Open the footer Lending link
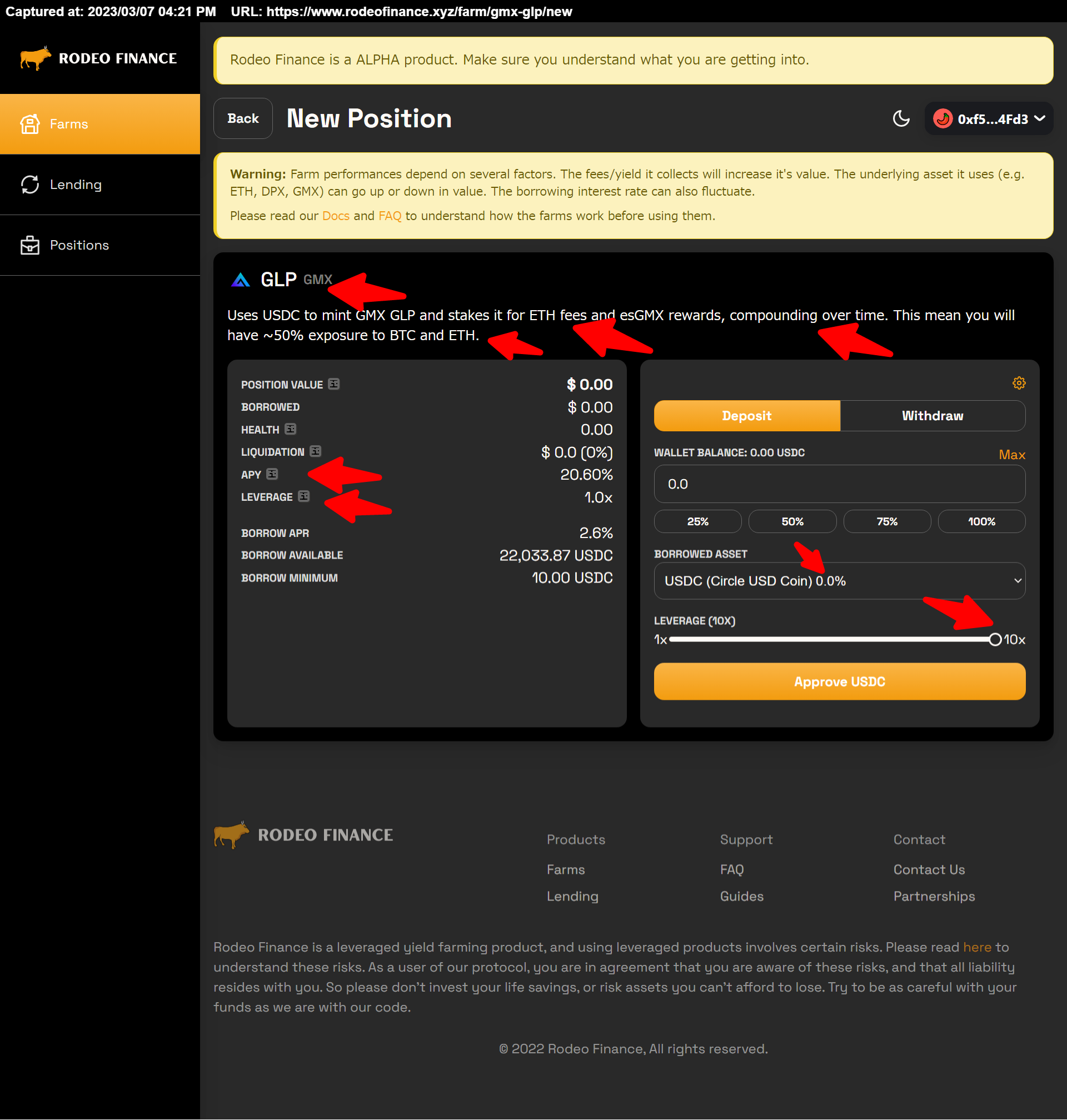1067x1120 pixels. (x=572, y=896)
